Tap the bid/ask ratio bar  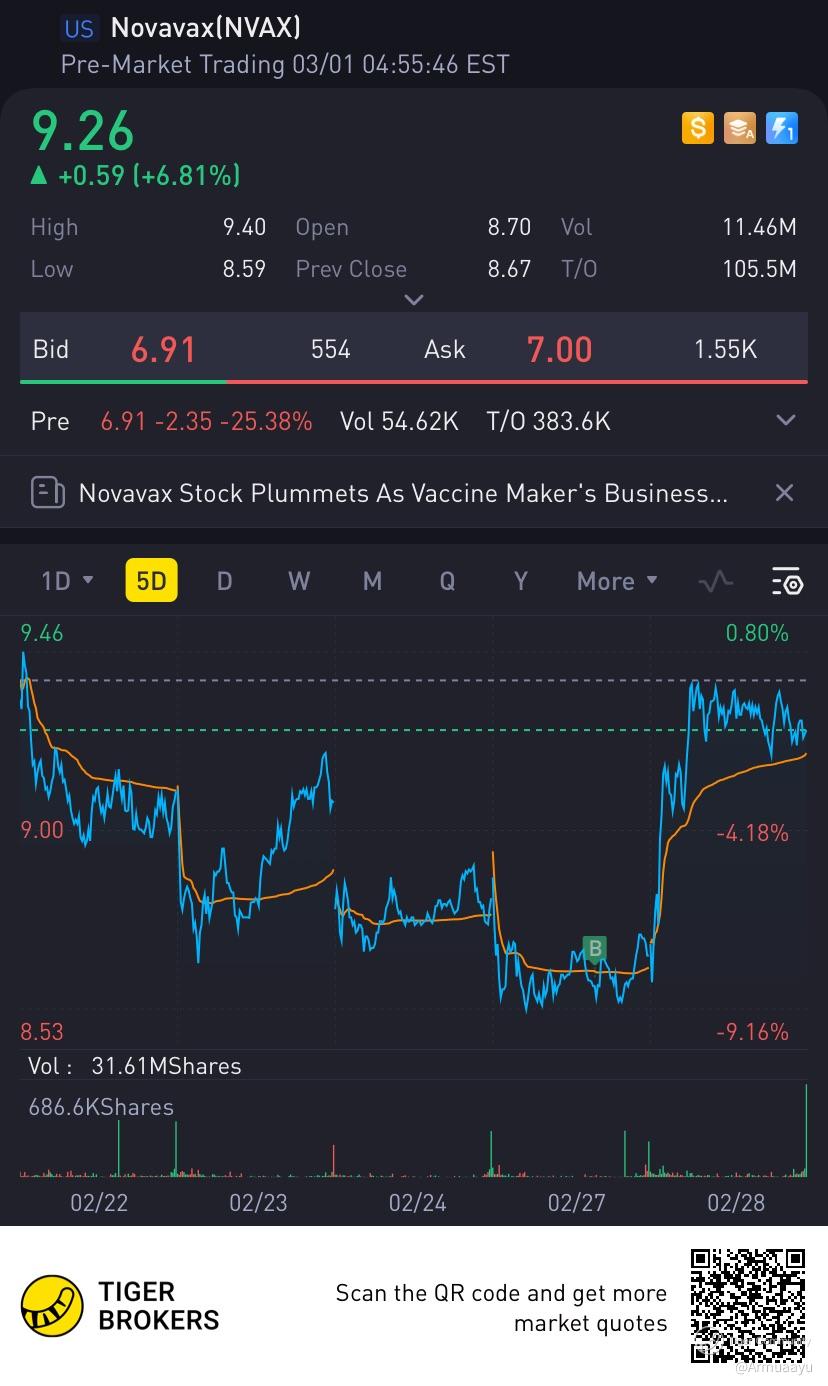tap(414, 381)
